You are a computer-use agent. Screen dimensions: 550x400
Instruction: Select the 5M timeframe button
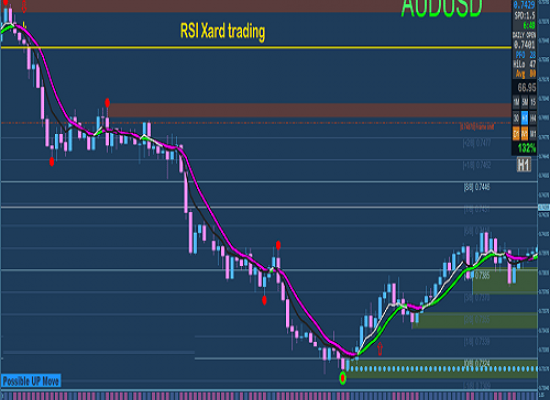point(524,102)
